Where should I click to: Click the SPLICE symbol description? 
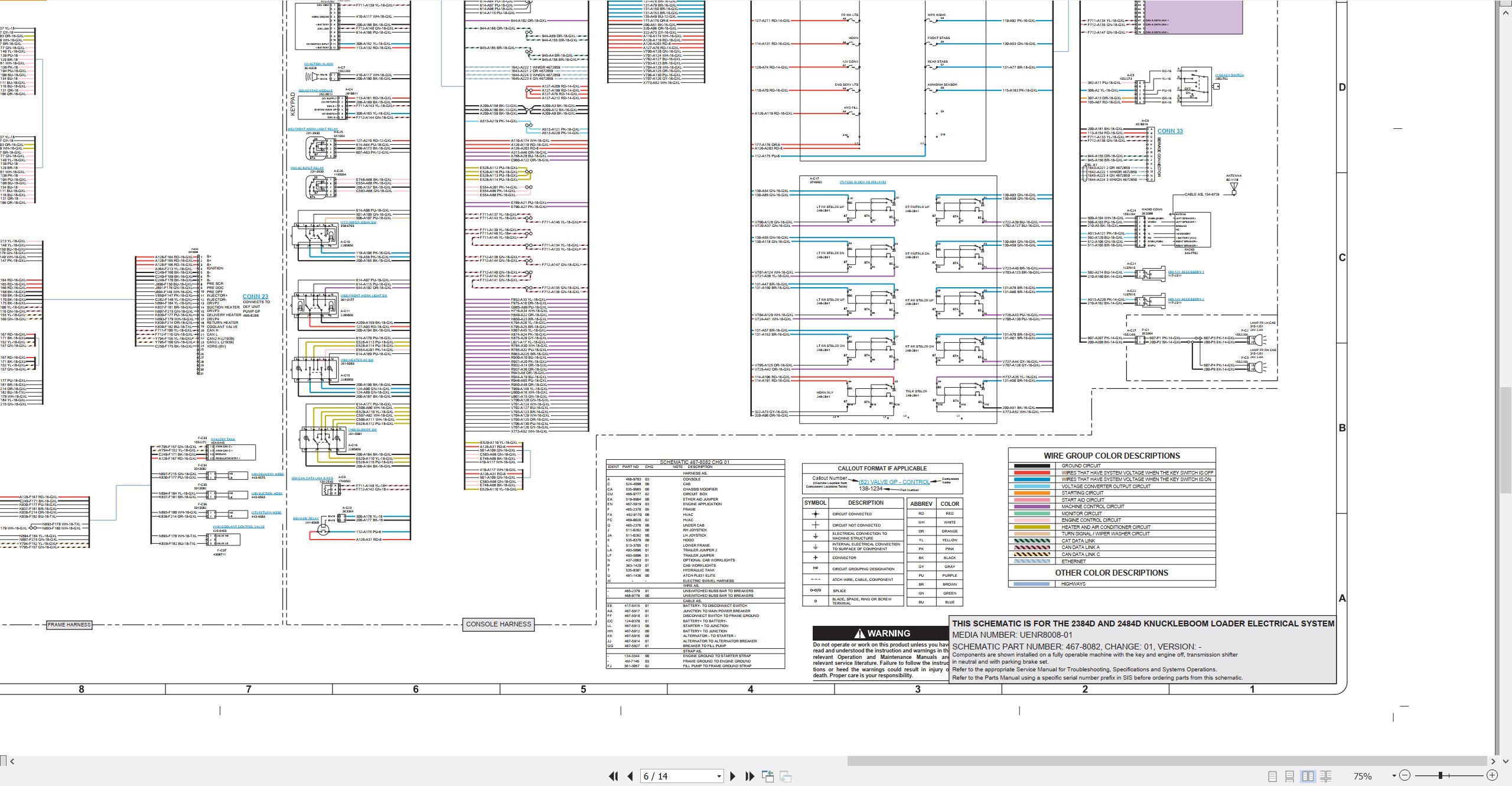(839, 591)
